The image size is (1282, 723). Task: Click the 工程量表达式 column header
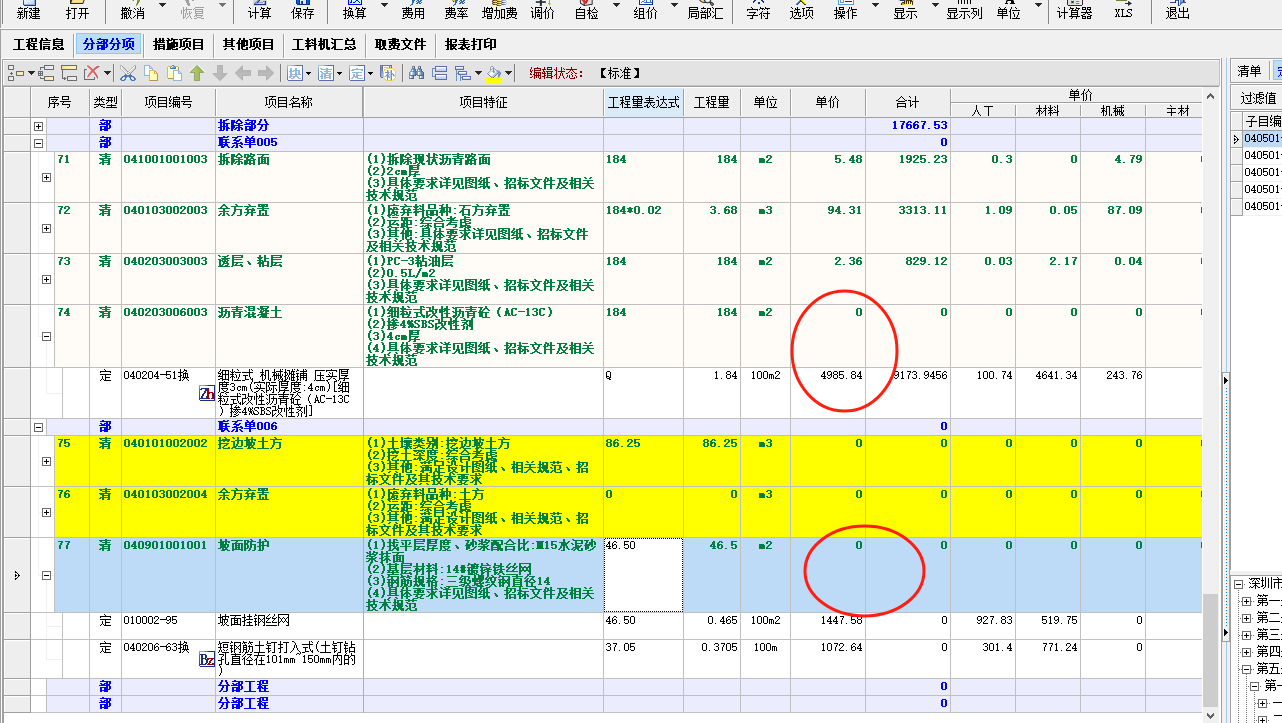643,103
